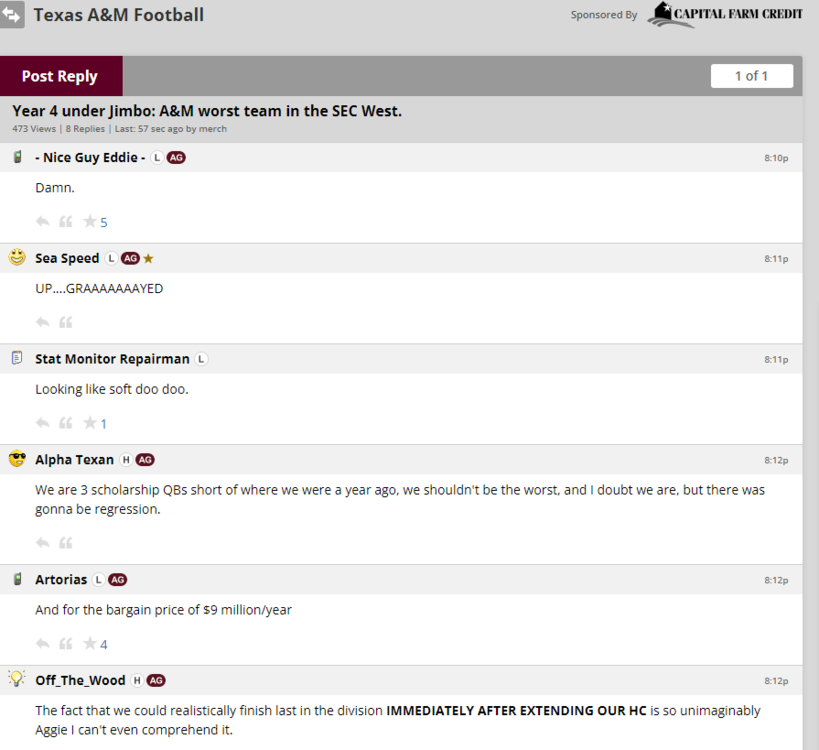Open Stat Monitor Repairman's user profile
Viewport: 819px width, 750px height.
(x=112, y=359)
